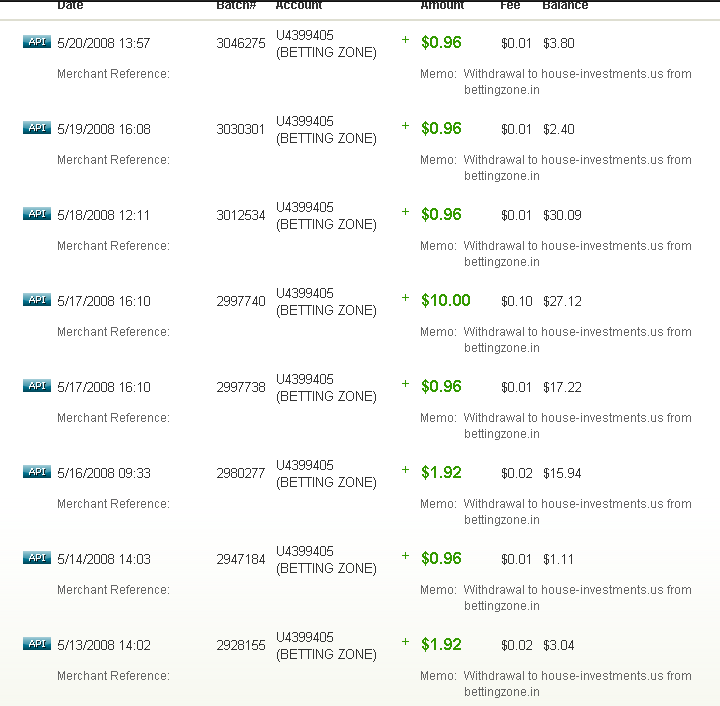Click the $30.09 balance value
Image resolution: width=720 pixels, height=706 pixels.
point(562,216)
